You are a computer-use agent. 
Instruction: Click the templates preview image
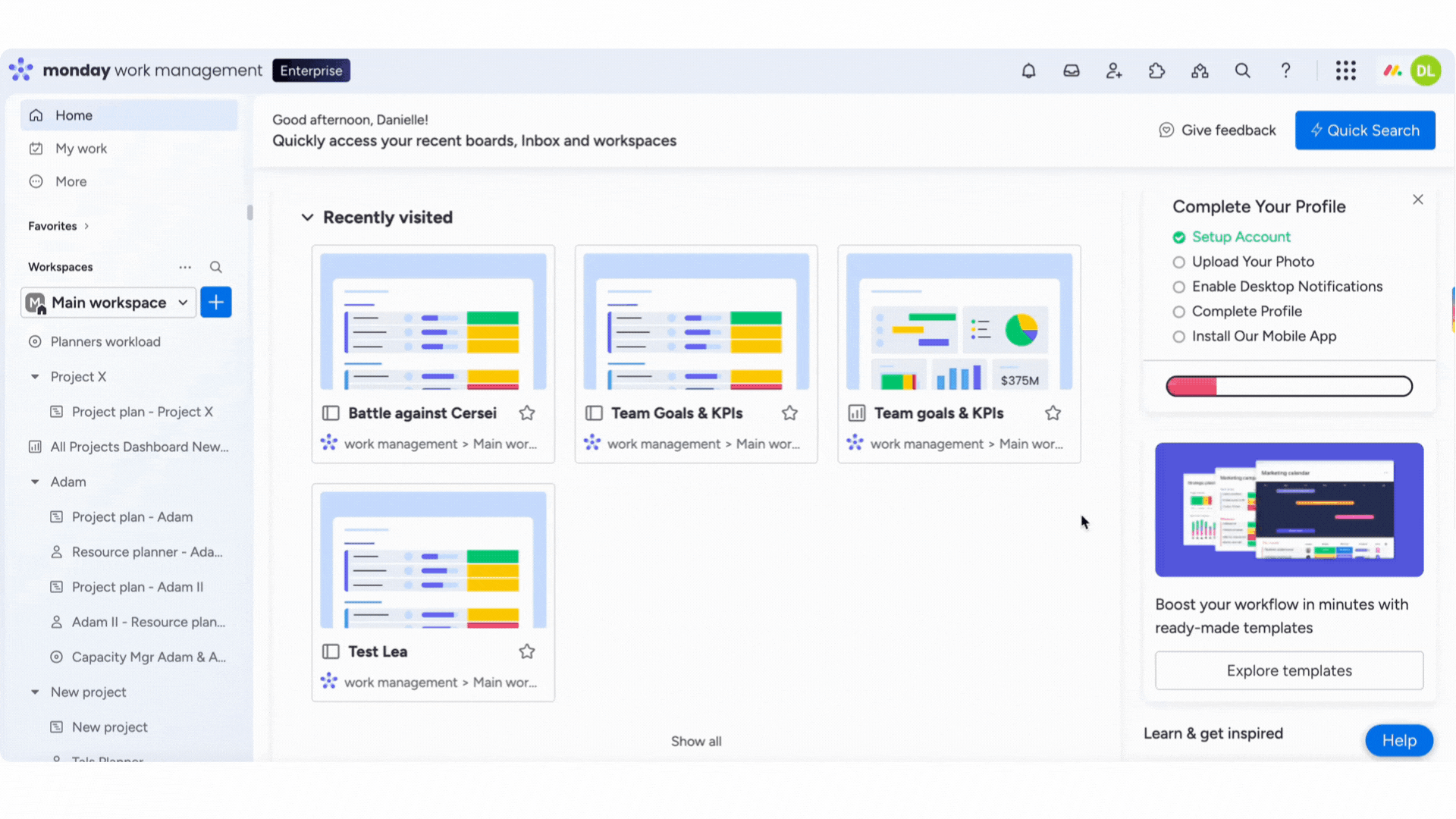coord(1289,510)
